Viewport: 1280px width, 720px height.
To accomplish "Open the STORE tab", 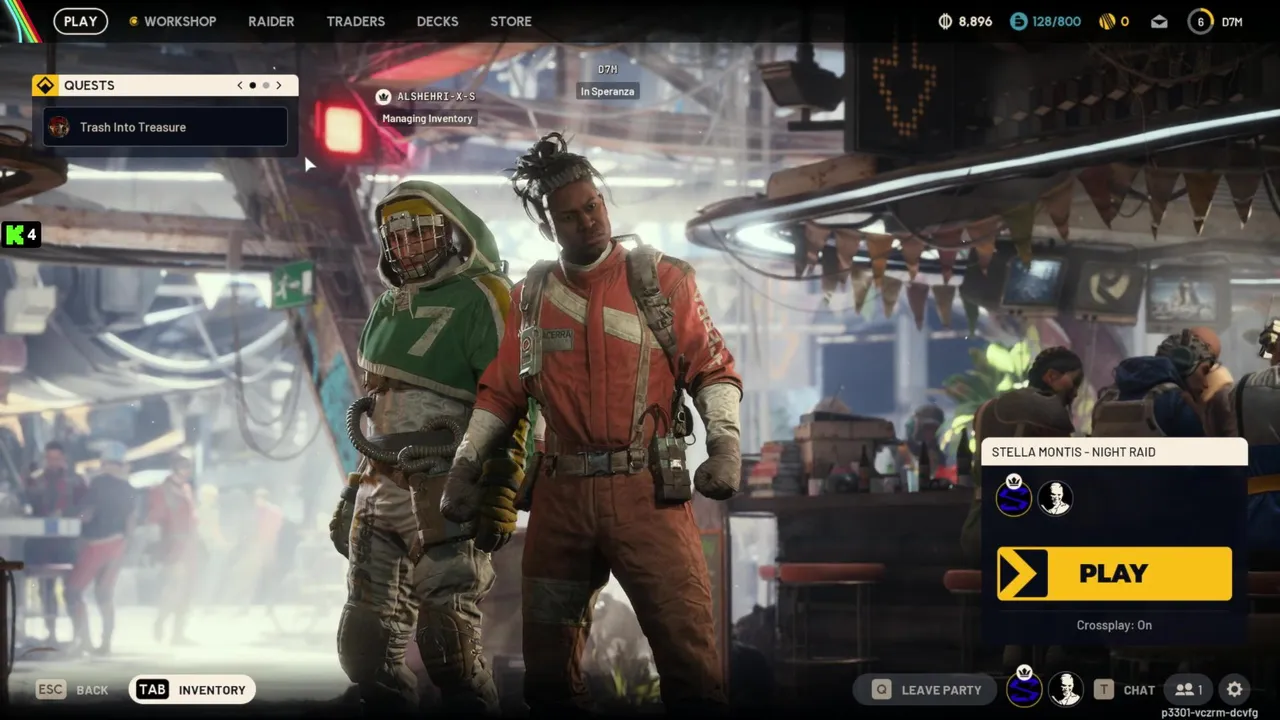I will 511,21.
